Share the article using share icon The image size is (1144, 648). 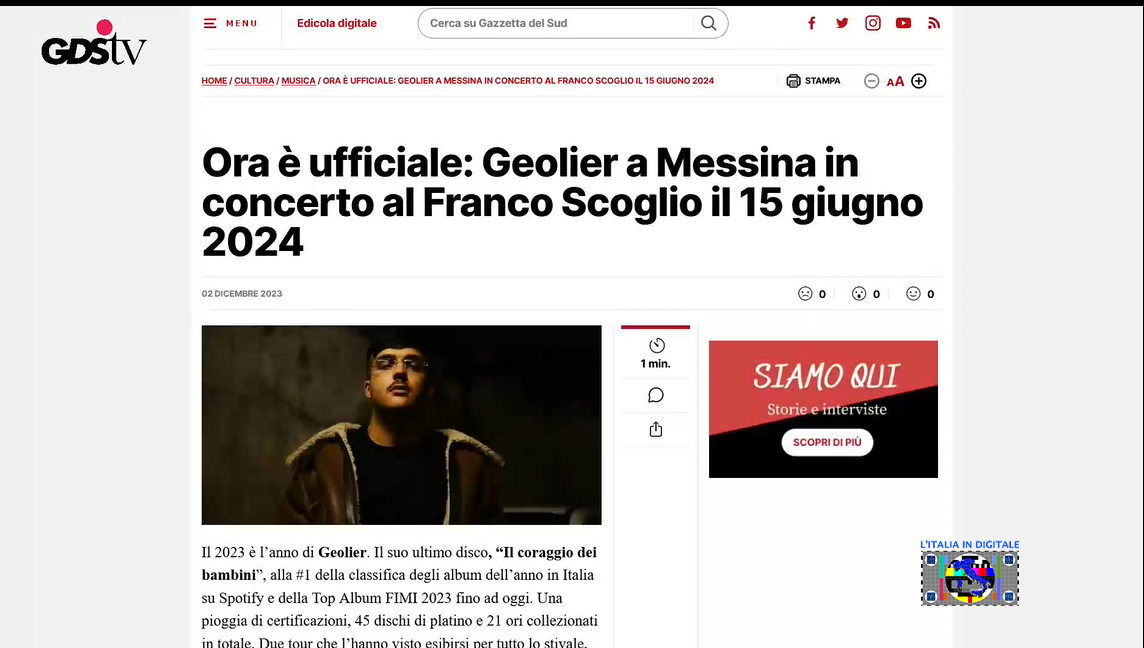pyautogui.click(x=656, y=429)
